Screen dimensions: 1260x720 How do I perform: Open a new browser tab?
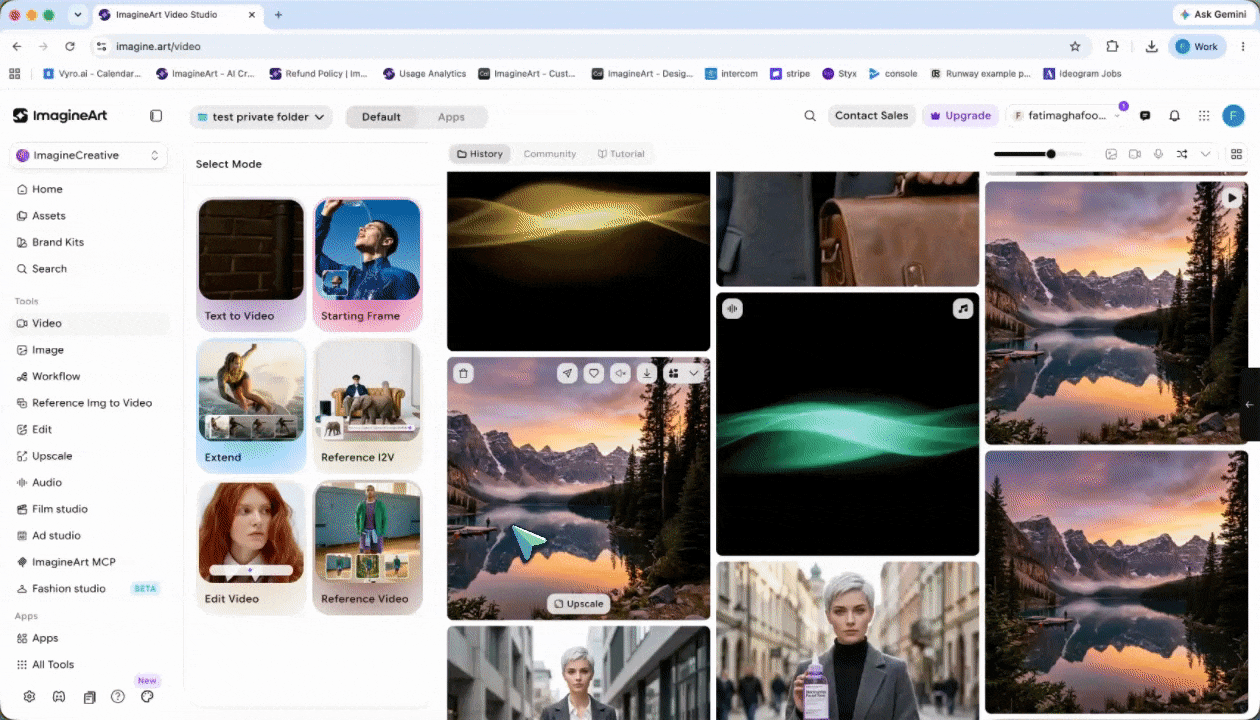coord(278,15)
